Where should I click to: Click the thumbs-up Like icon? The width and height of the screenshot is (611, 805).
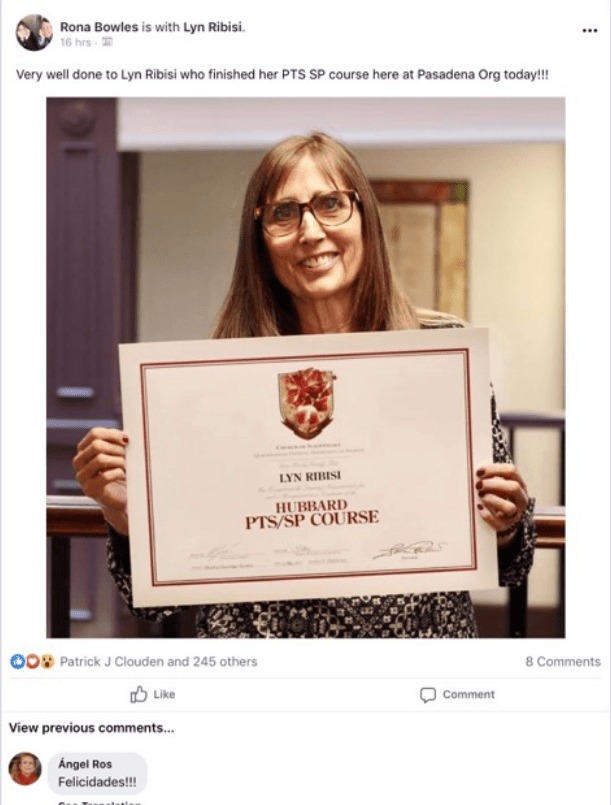139,694
